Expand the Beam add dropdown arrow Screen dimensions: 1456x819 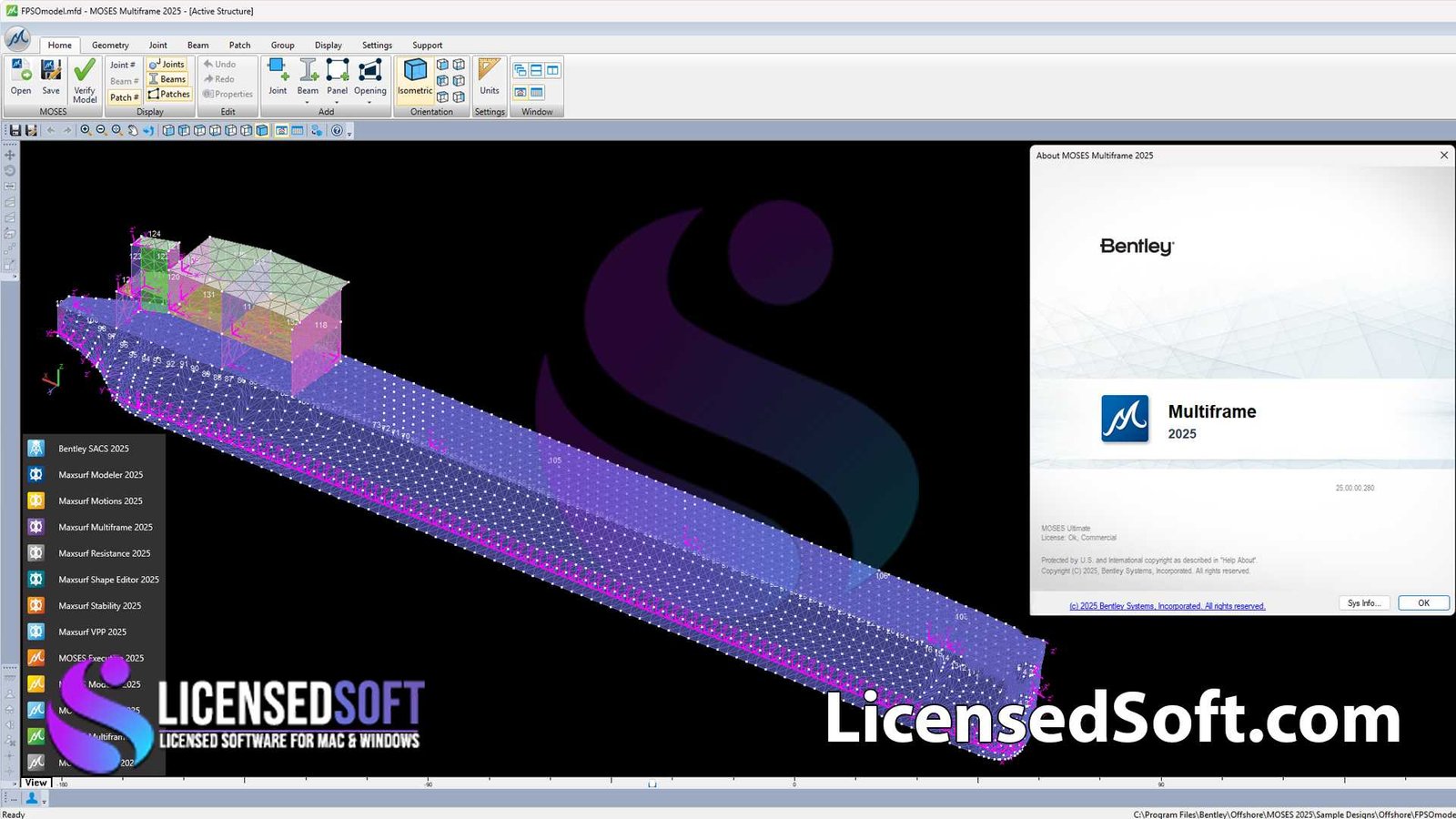pyautogui.click(x=308, y=102)
